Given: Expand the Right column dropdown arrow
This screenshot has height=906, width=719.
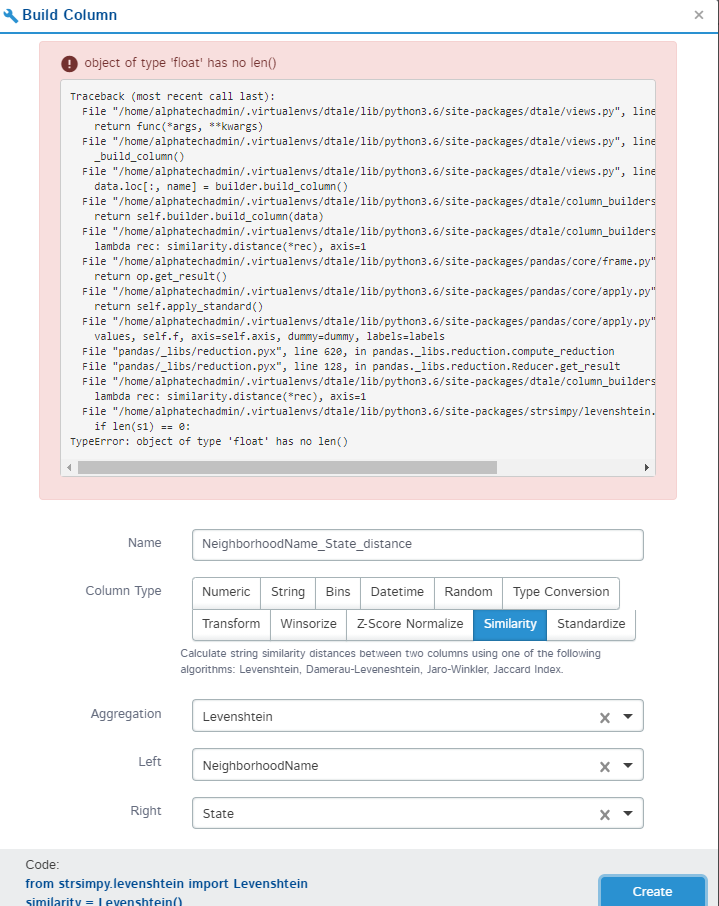Looking at the screenshot, I should coord(628,814).
